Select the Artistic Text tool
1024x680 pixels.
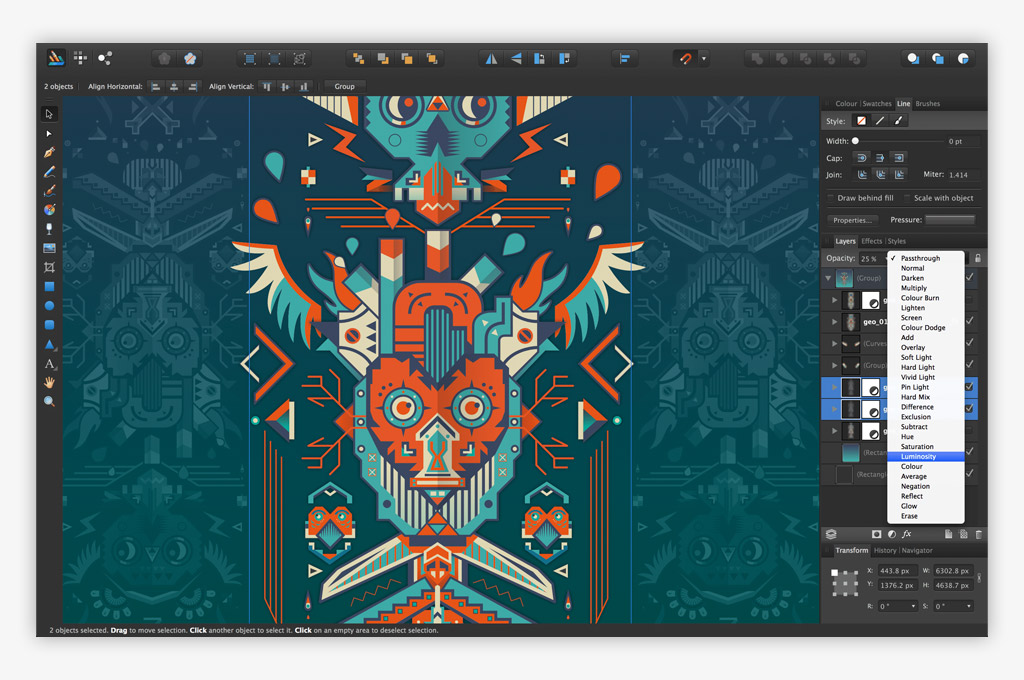49,363
